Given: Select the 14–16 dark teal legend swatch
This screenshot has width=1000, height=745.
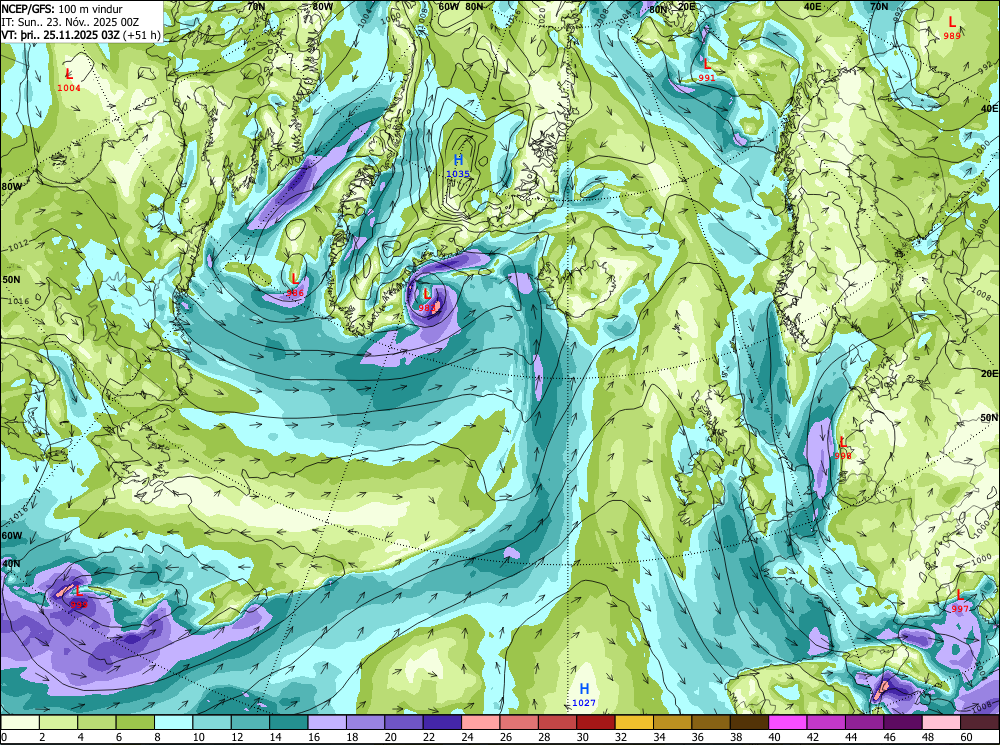Looking at the screenshot, I should click(x=289, y=722).
